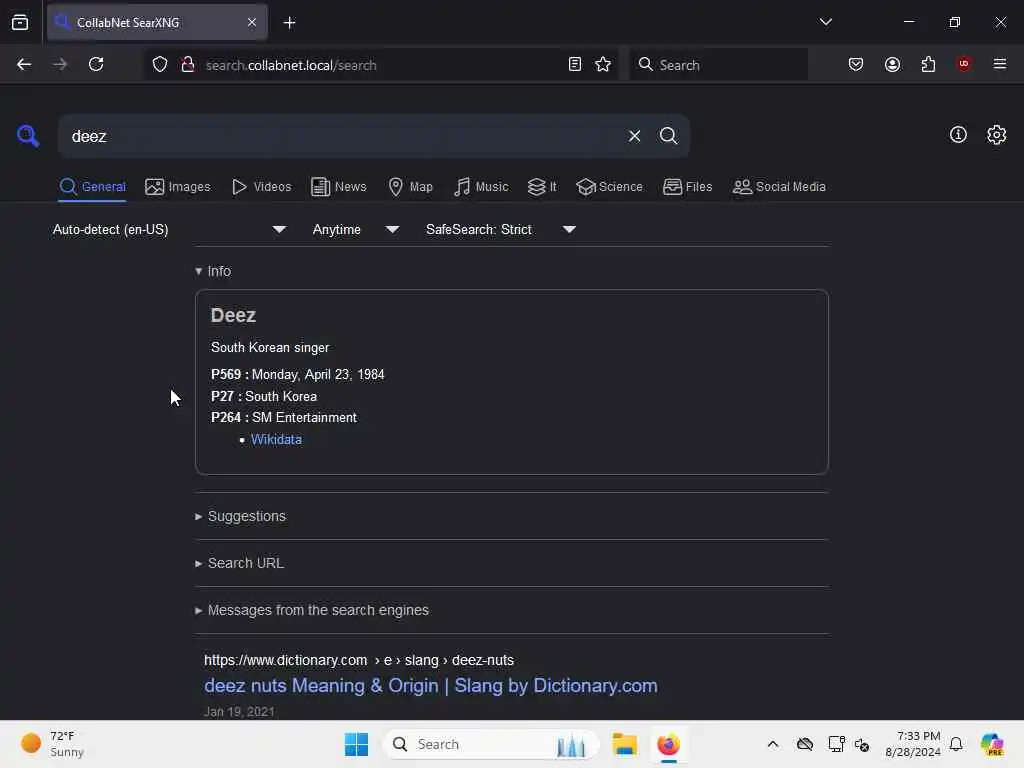Viewport: 1024px width, 768px height.
Task: Open Firefox View recent browsing
Action: [20, 22]
